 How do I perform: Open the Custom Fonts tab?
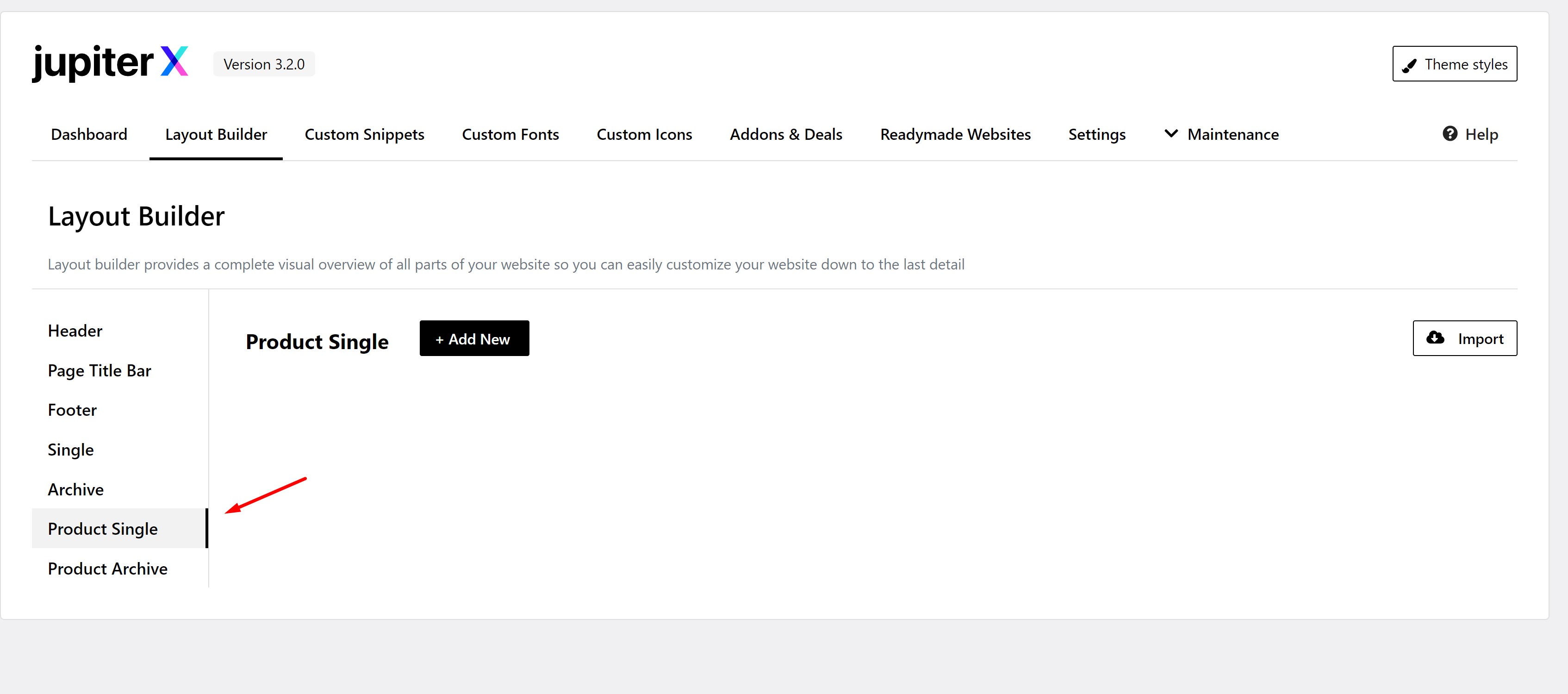[x=510, y=134]
